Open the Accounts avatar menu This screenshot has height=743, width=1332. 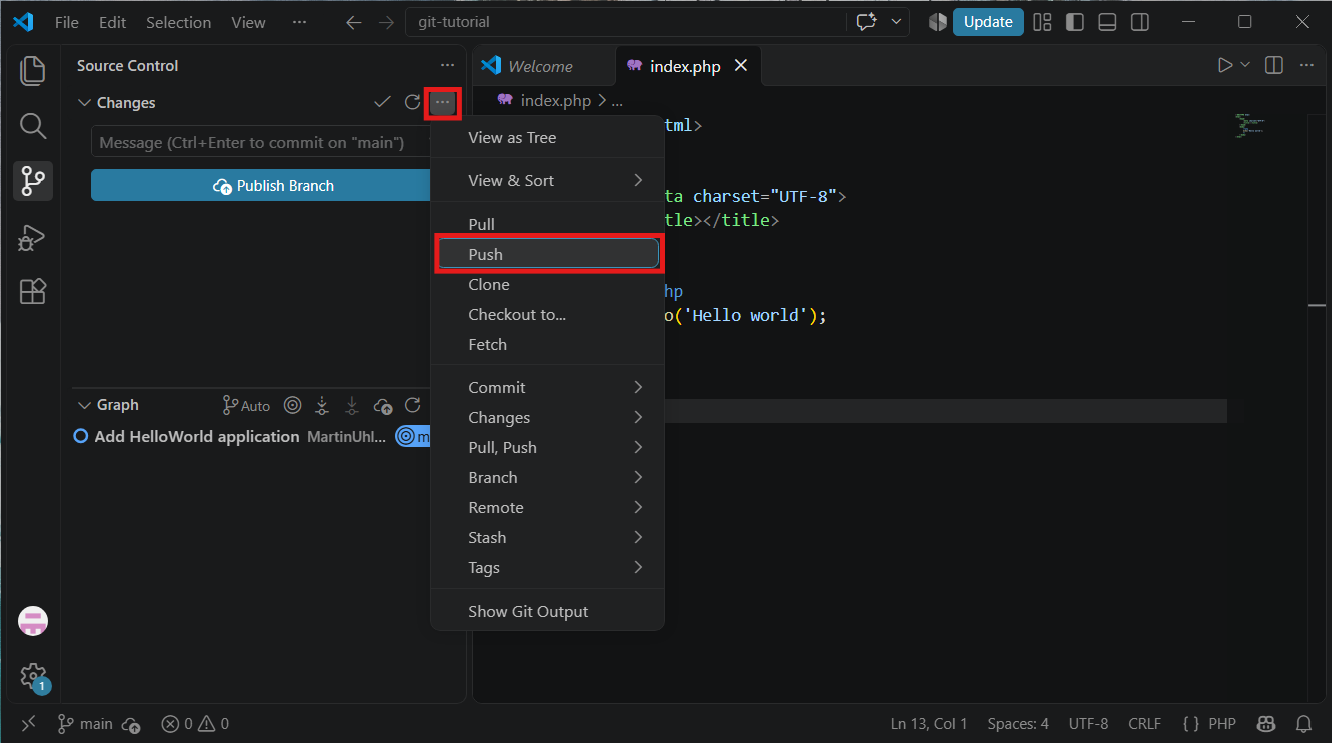(x=33, y=621)
